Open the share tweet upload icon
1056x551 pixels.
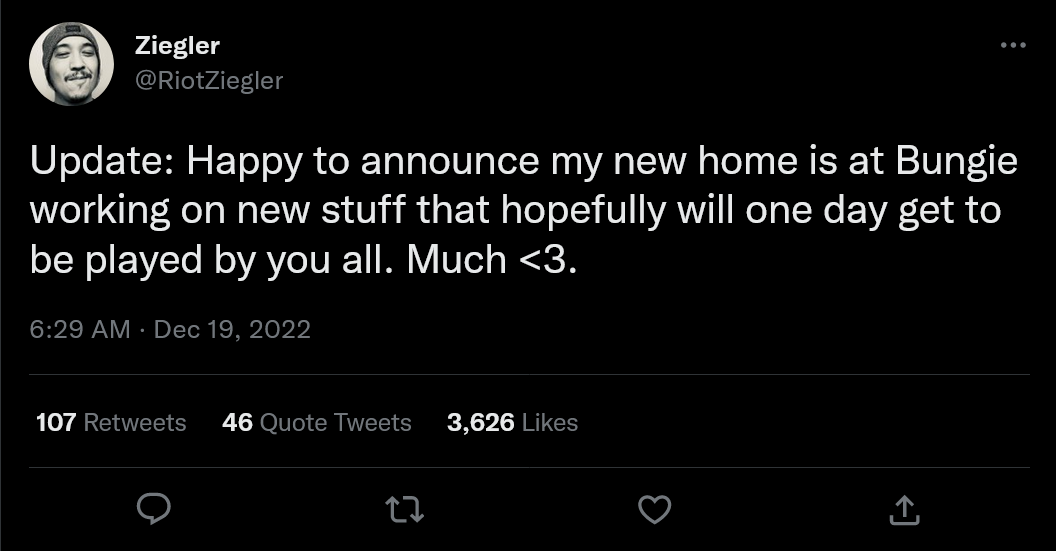(x=904, y=510)
